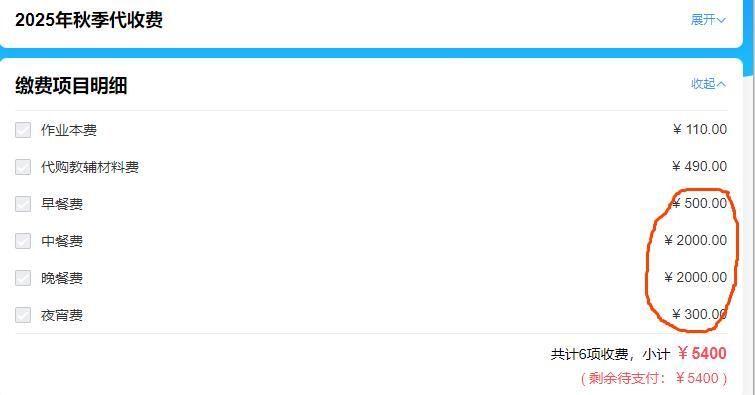This screenshot has height=395, width=755.
Task: Click the chevron arrow next to 展开
Action: click(x=721, y=20)
